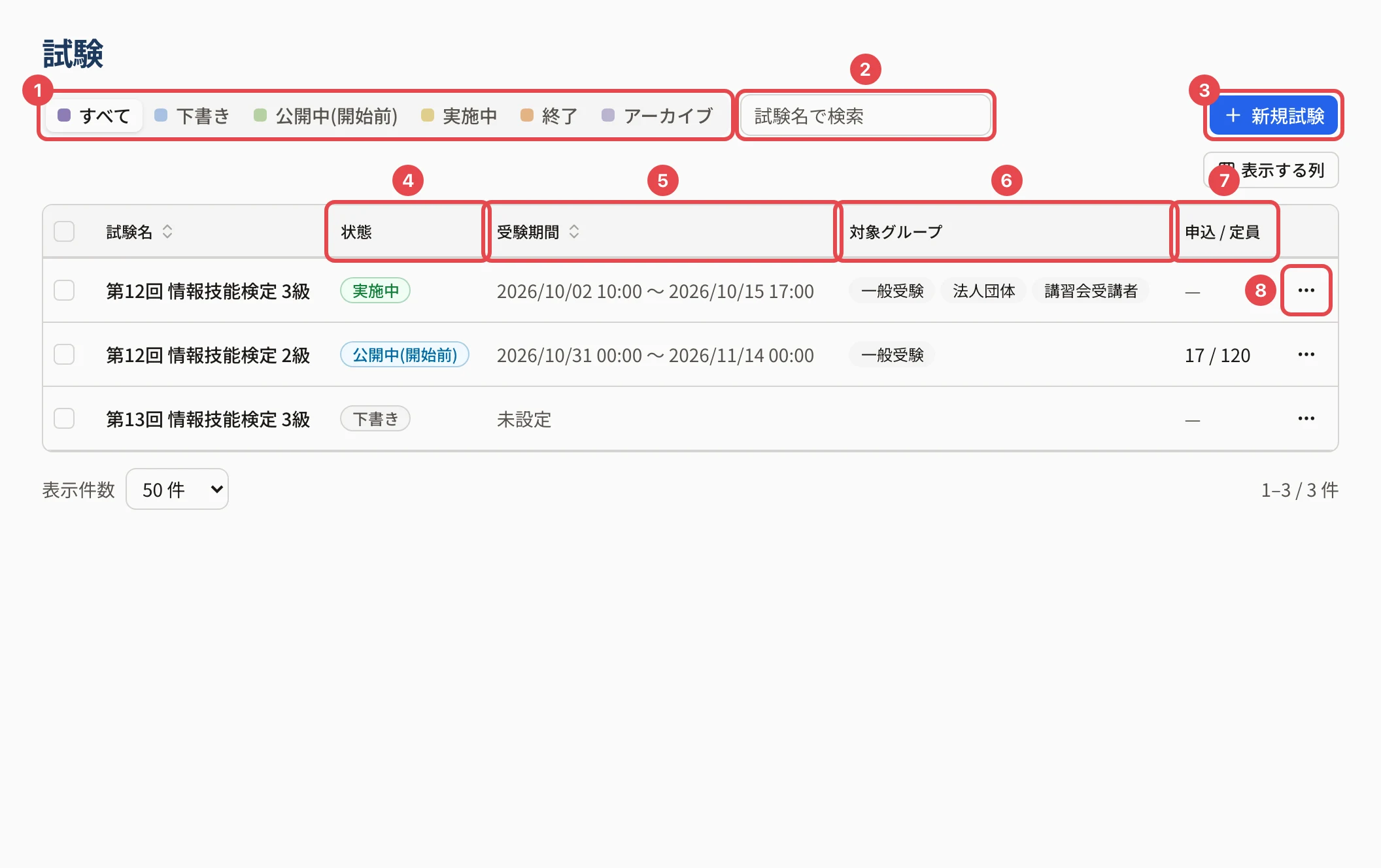1381x868 pixels.
Task: Click the 申込 / 定員 column header
Action: pyautogui.click(x=1224, y=231)
